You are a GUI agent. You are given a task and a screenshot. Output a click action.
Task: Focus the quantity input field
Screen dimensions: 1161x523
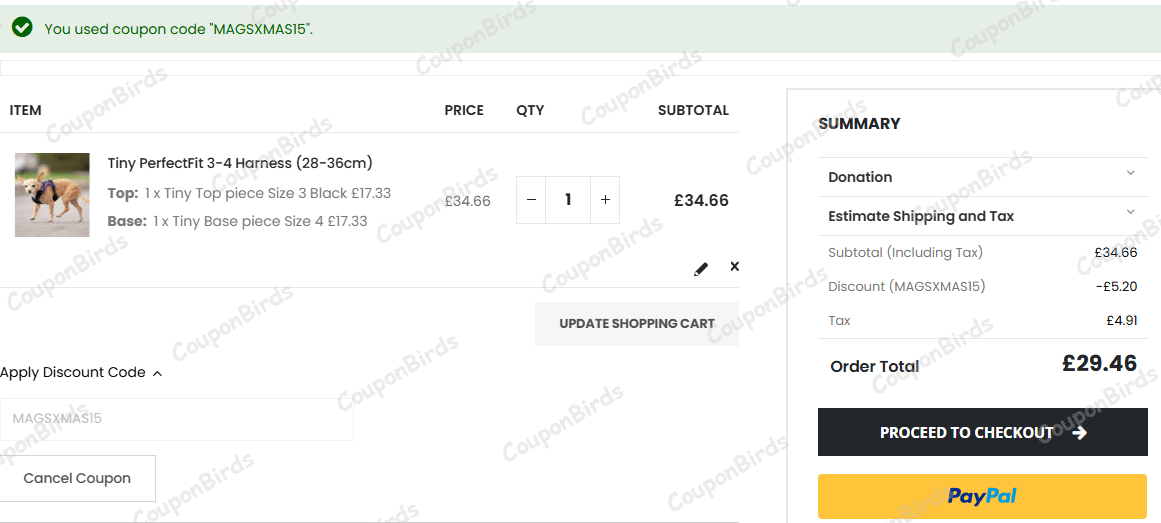(568, 200)
